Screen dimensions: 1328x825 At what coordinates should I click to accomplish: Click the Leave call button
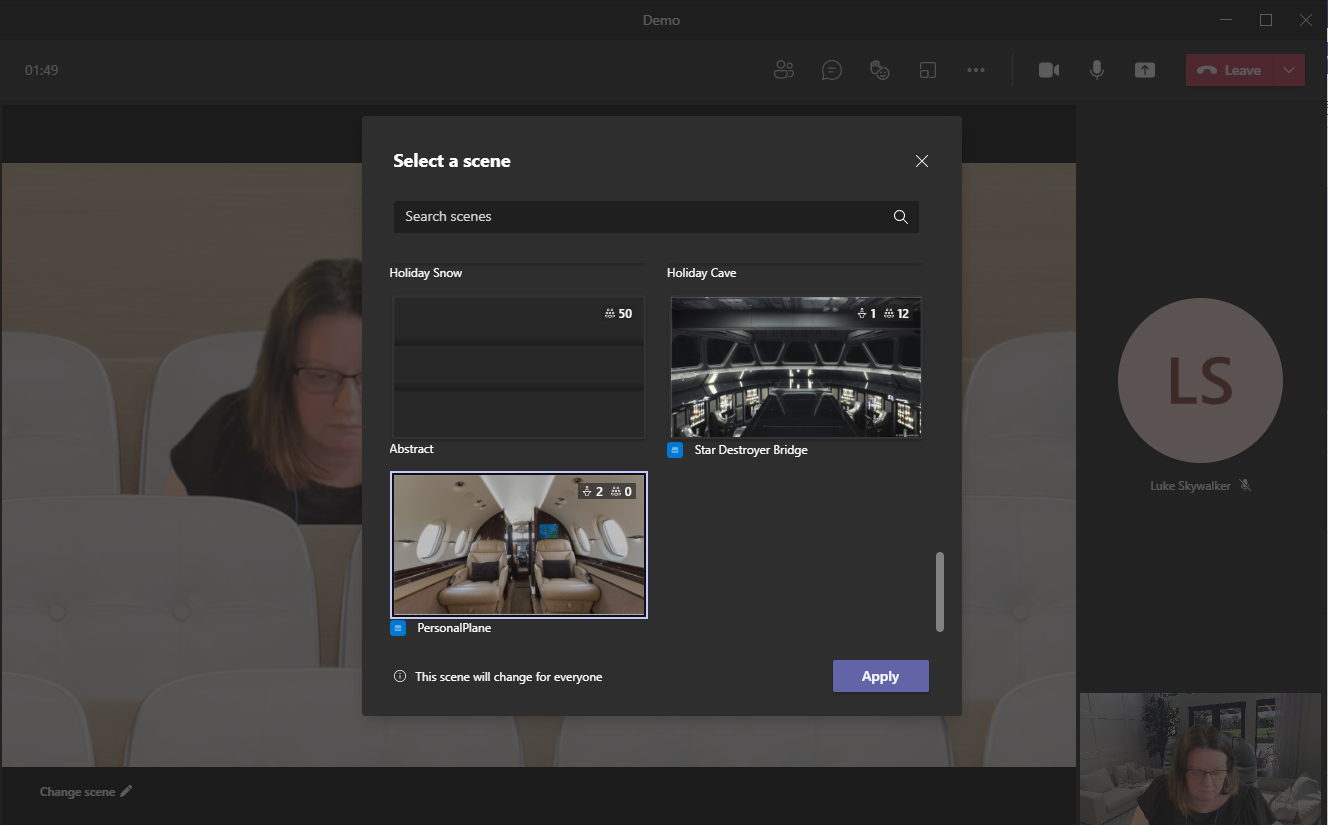[1230, 70]
